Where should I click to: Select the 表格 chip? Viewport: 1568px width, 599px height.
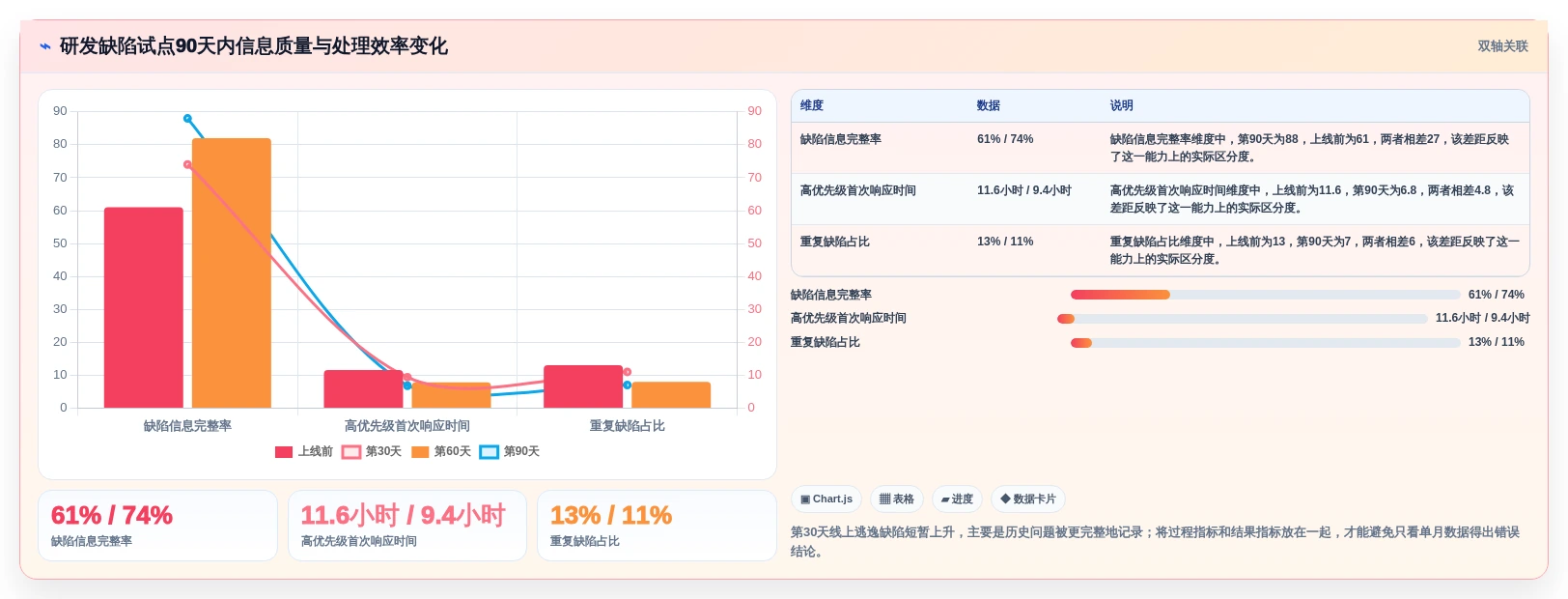coord(897,499)
